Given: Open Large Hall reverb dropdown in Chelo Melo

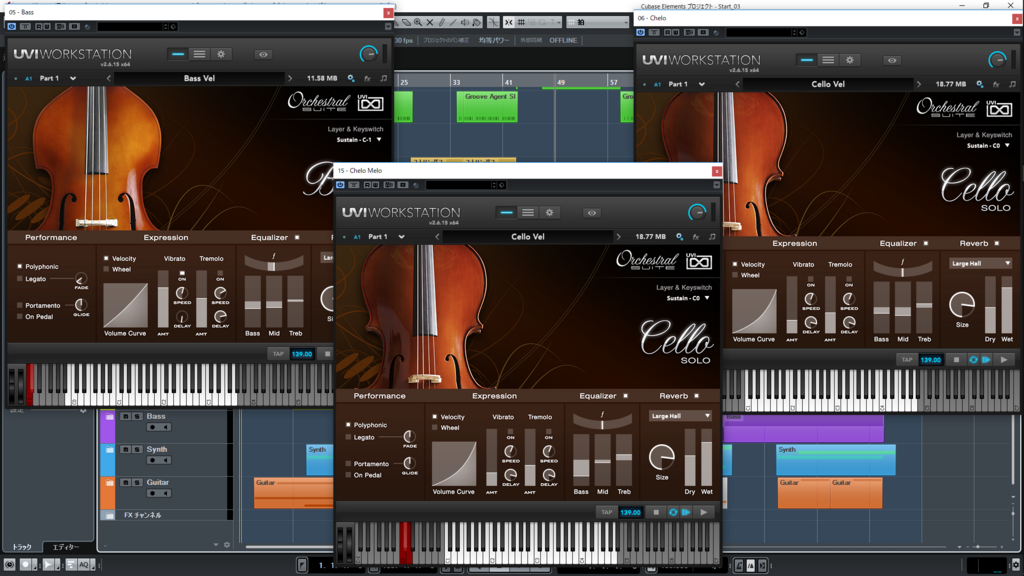Looking at the screenshot, I should pos(680,416).
